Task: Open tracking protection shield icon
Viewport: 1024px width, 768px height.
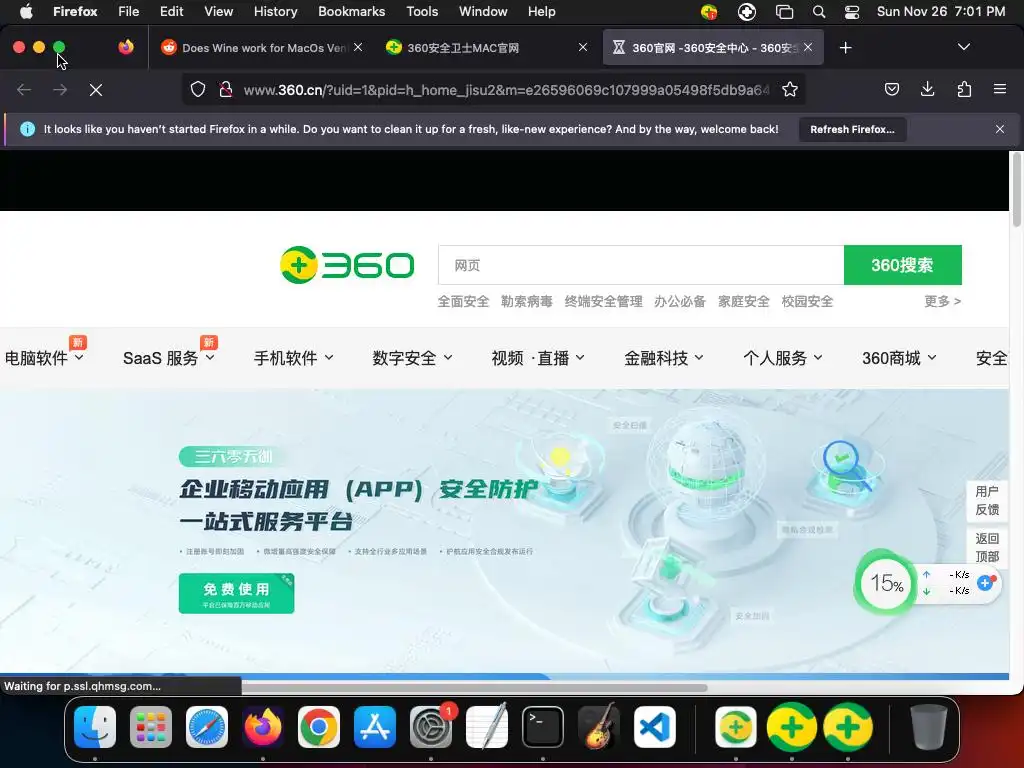Action: click(x=198, y=89)
